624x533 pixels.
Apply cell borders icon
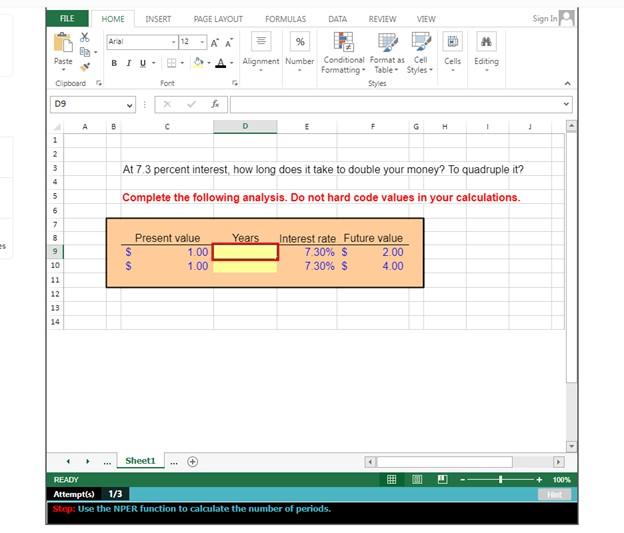[x=171, y=63]
